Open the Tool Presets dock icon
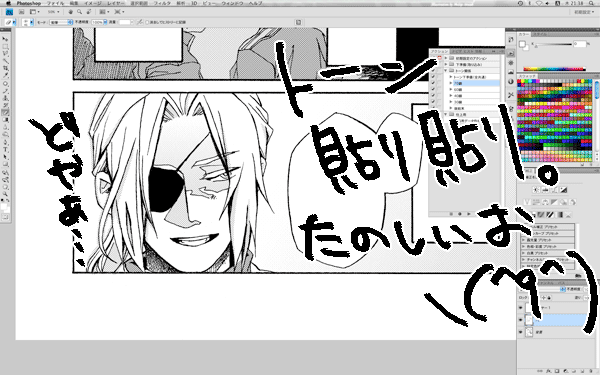600x375 pixels. coord(511,95)
